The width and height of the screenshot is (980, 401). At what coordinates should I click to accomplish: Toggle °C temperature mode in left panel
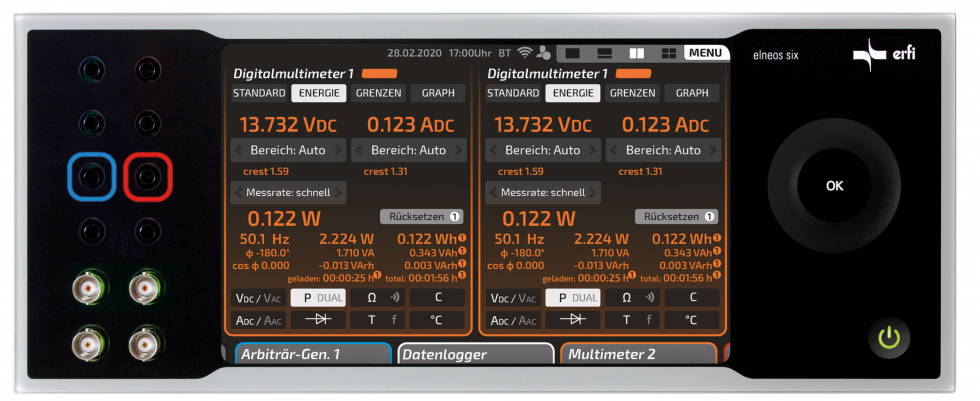[438, 320]
